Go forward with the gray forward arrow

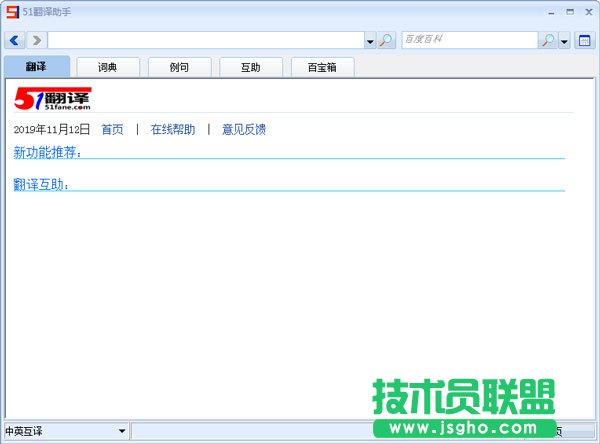click(37, 40)
